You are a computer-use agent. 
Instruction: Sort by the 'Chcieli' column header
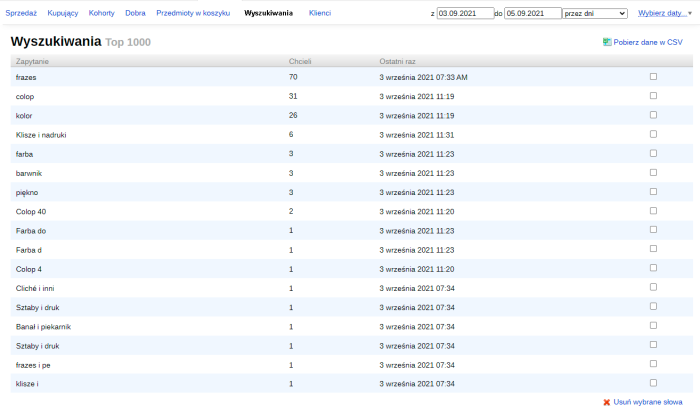[x=300, y=62]
